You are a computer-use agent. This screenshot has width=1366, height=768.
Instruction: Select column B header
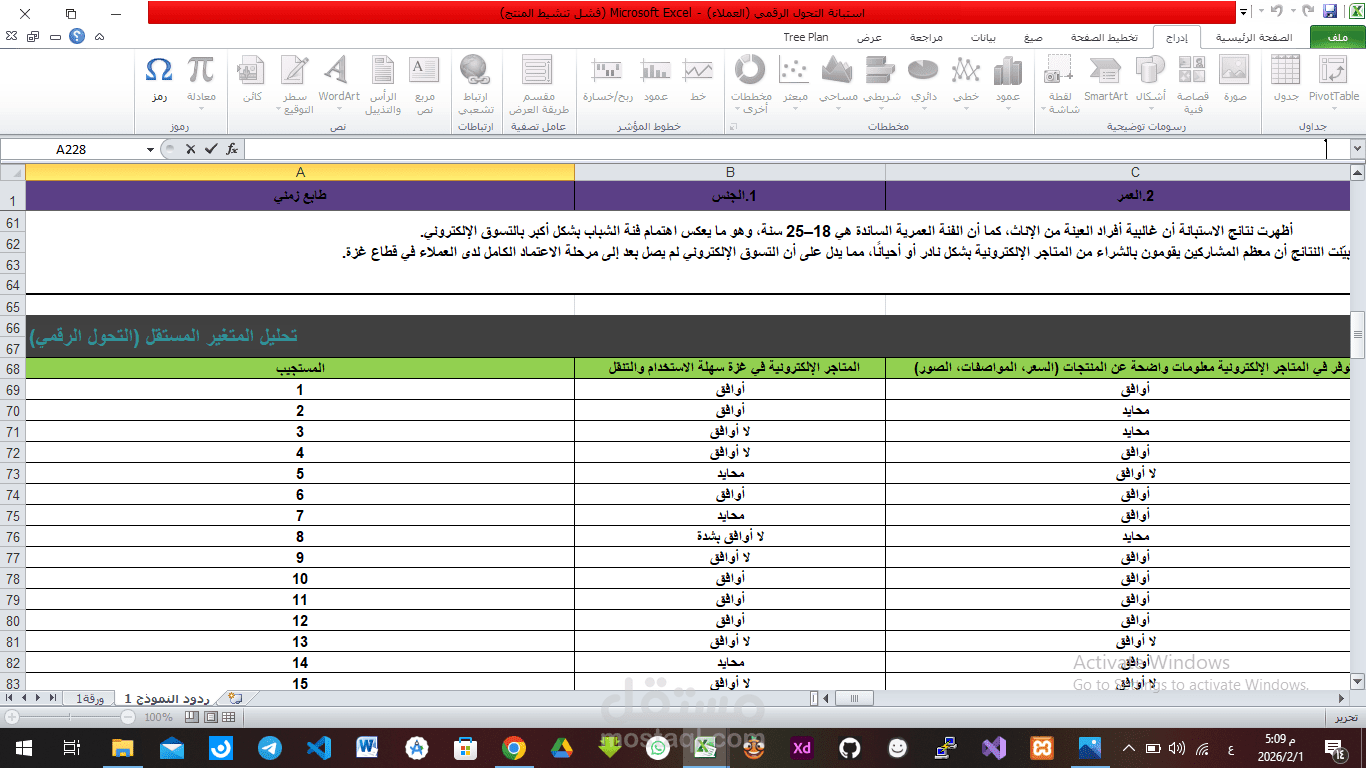pos(730,172)
